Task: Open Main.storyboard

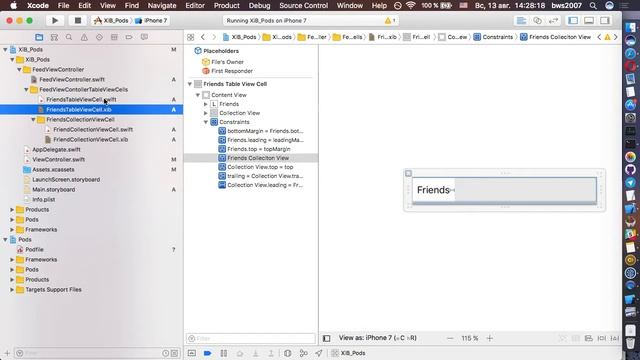Action: [x=53, y=190]
